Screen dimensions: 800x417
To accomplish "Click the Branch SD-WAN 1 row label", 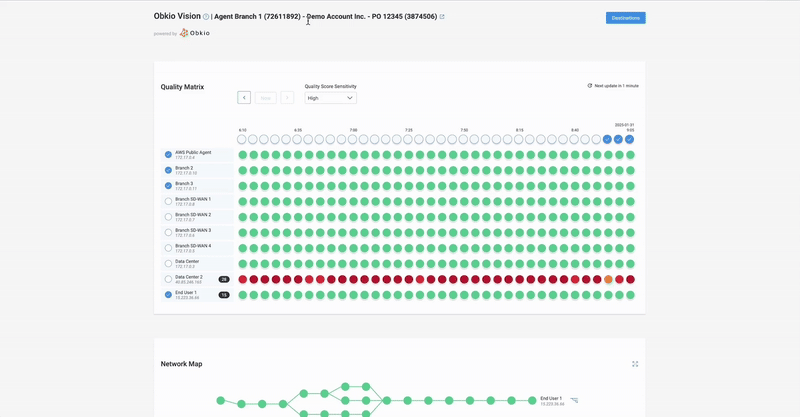I will [x=193, y=202].
